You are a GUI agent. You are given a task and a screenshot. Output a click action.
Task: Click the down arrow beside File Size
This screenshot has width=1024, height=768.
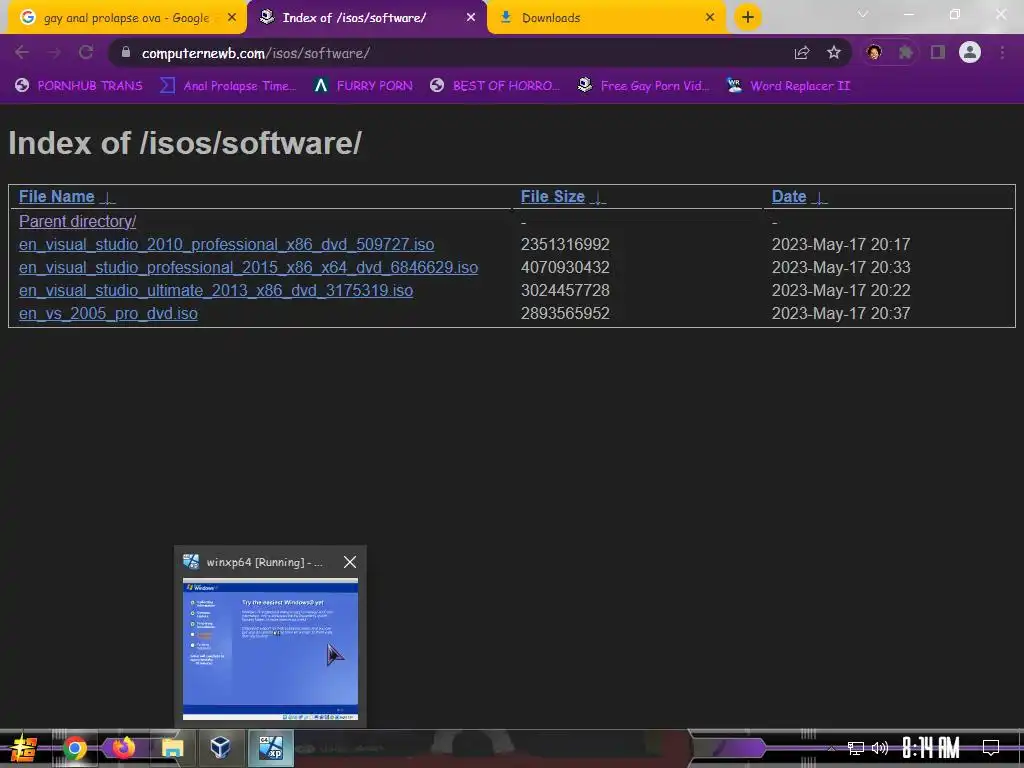(598, 198)
